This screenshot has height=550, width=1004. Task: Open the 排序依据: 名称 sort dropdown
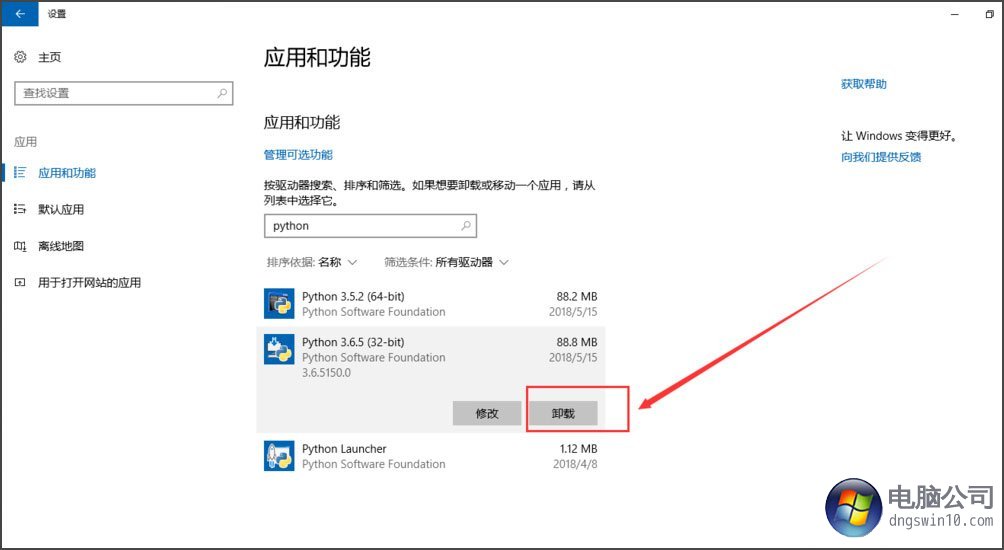click(x=312, y=262)
